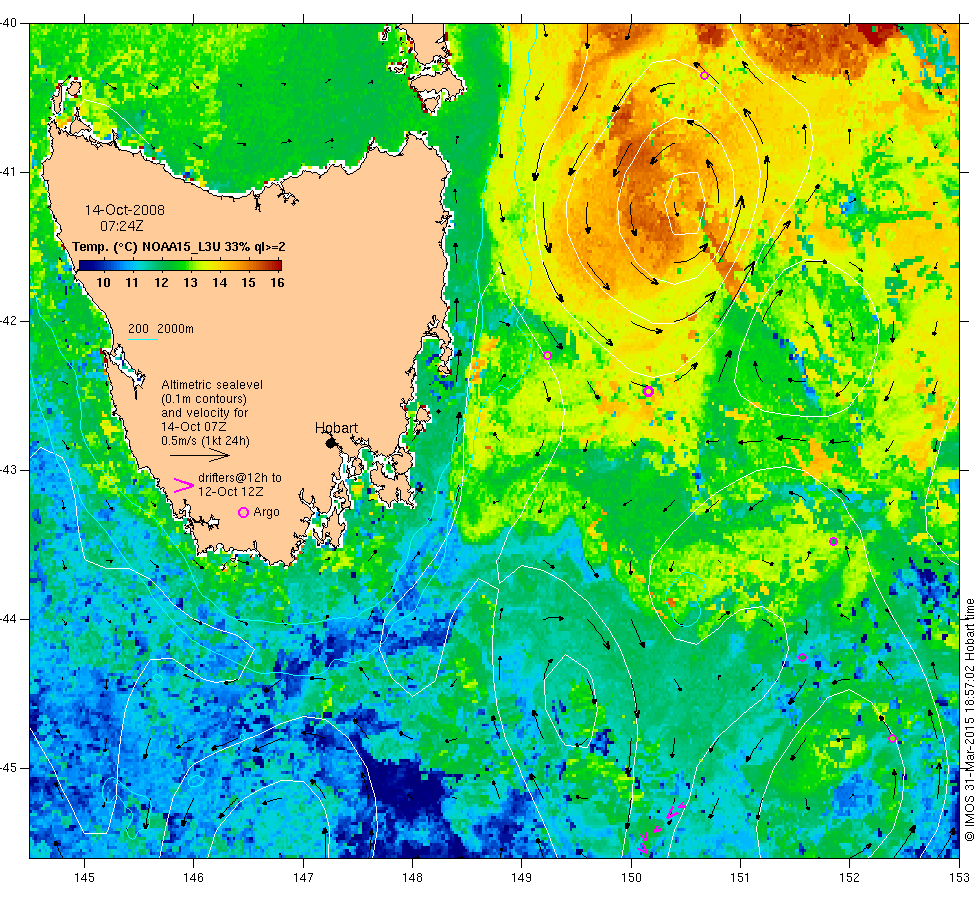Viewport: 980px width, 900px height.
Task: Click the '-43' latitude axis label
Action: point(9,470)
